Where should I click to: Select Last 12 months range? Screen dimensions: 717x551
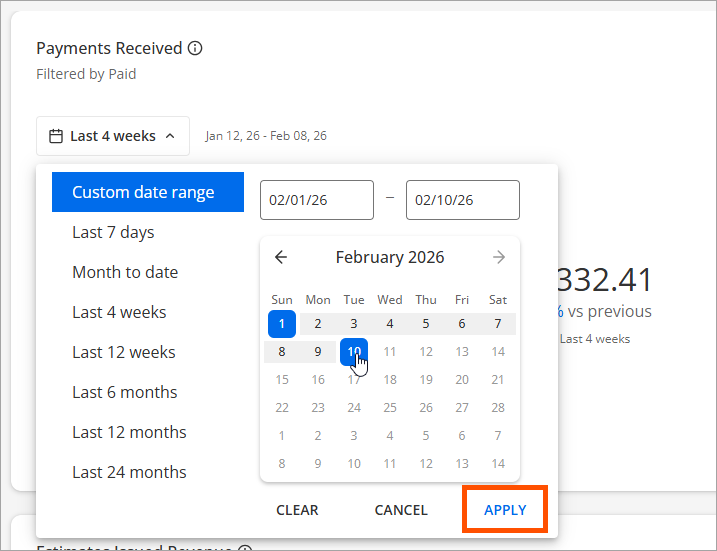click(129, 432)
